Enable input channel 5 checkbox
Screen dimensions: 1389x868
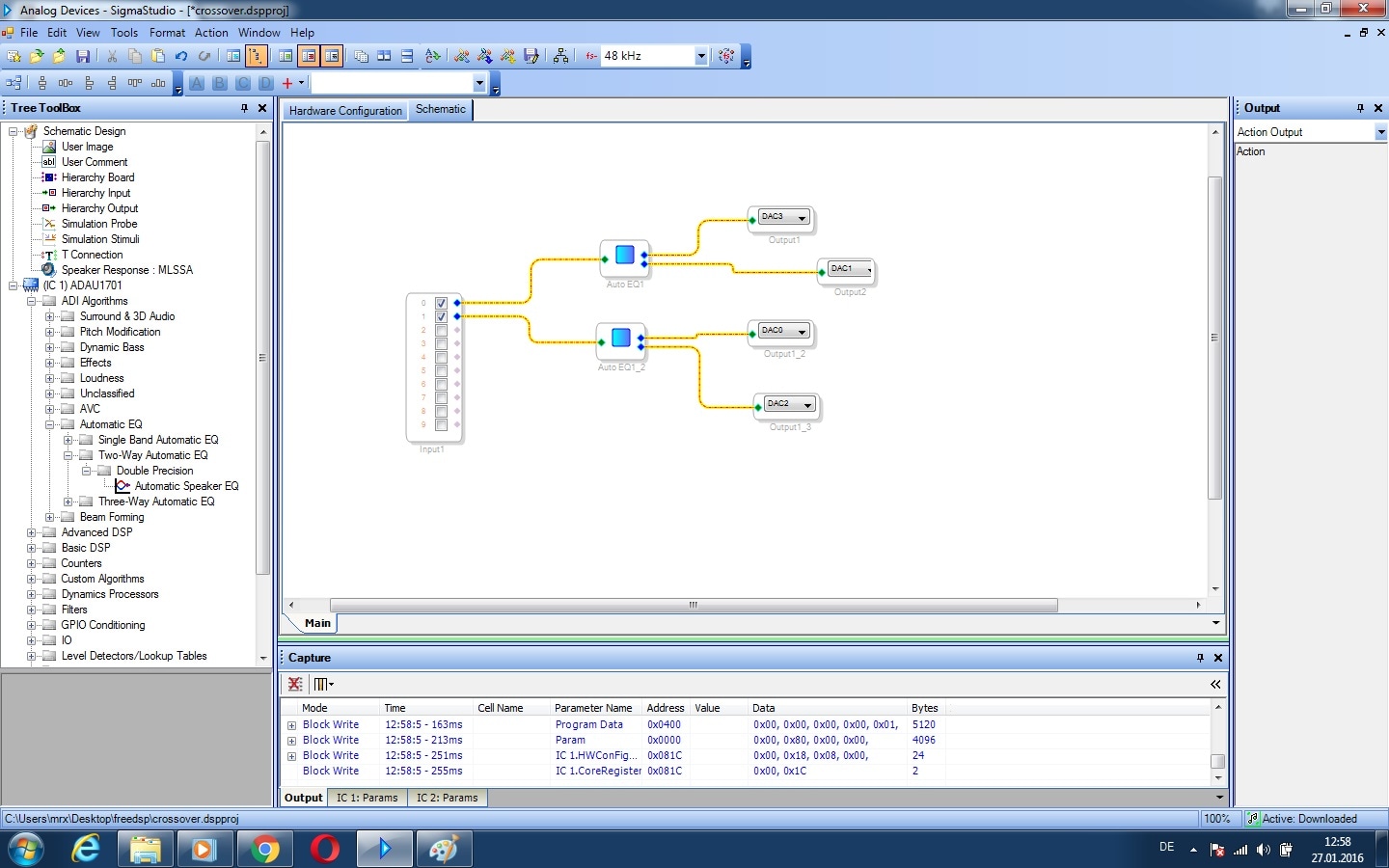441,370
